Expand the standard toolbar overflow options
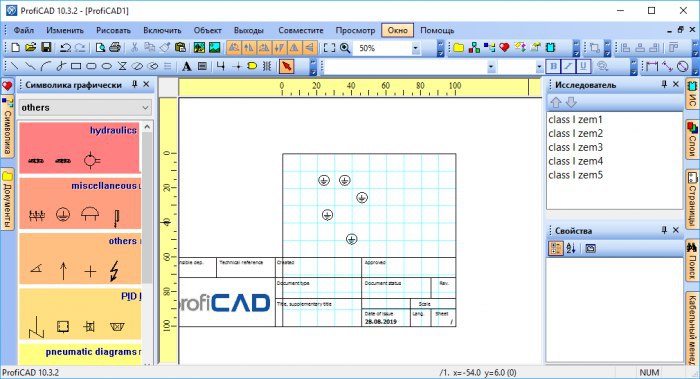Viewport: 700px width, 379px height. click(x=441, y=48)
